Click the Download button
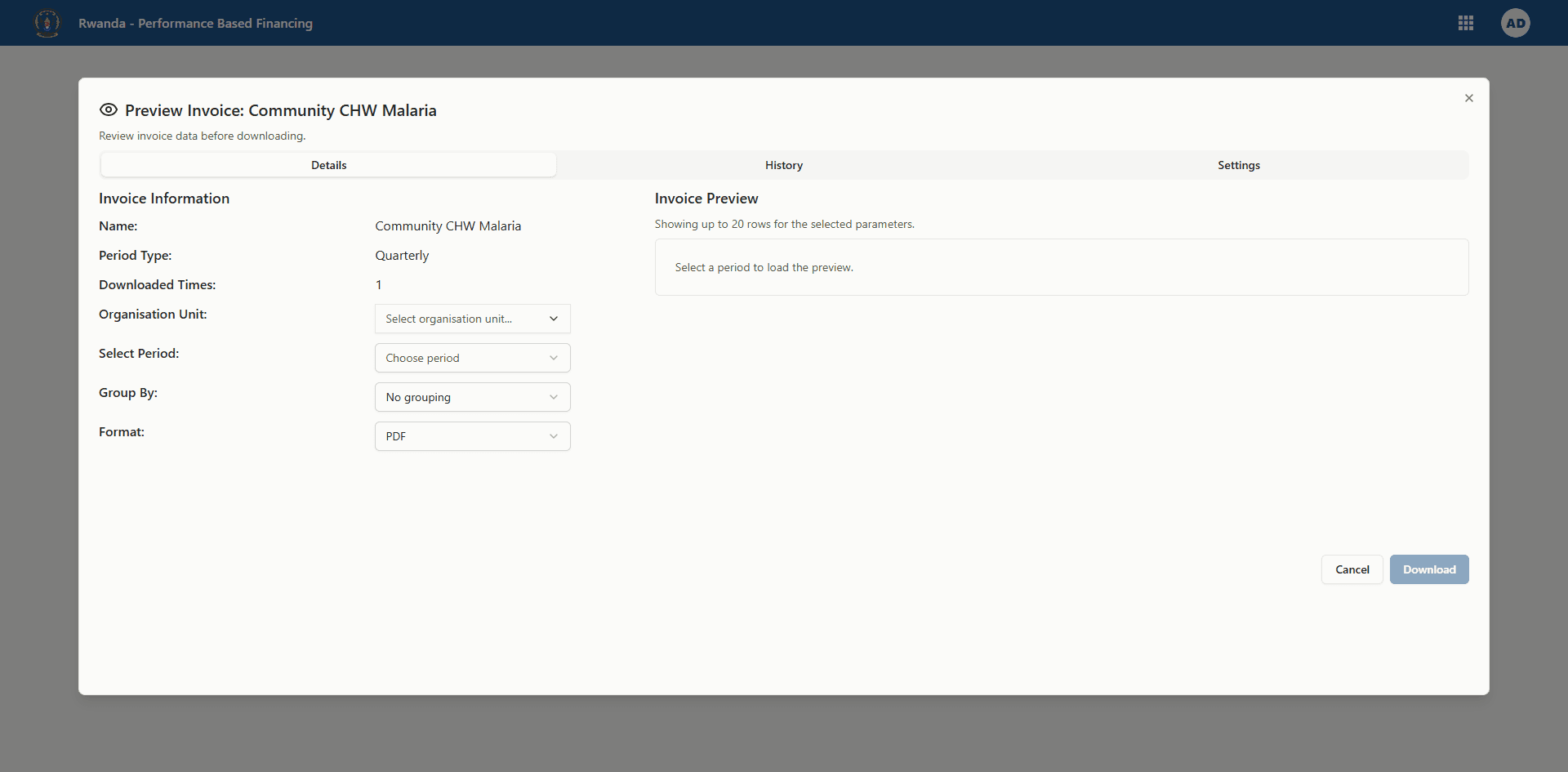 (x=1429, y=569)
